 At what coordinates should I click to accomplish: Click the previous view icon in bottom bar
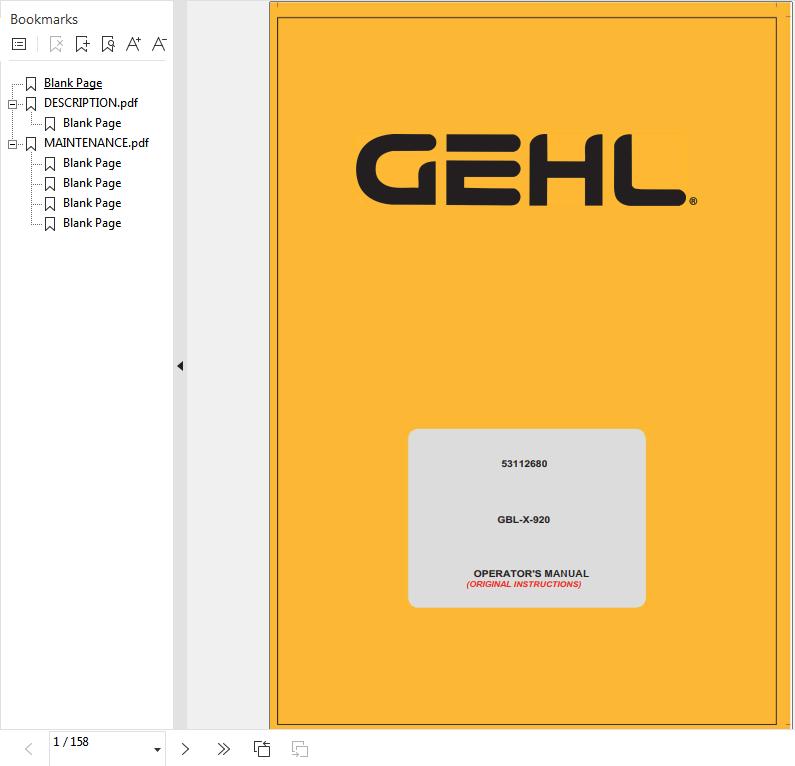click(x=262, y=749)
